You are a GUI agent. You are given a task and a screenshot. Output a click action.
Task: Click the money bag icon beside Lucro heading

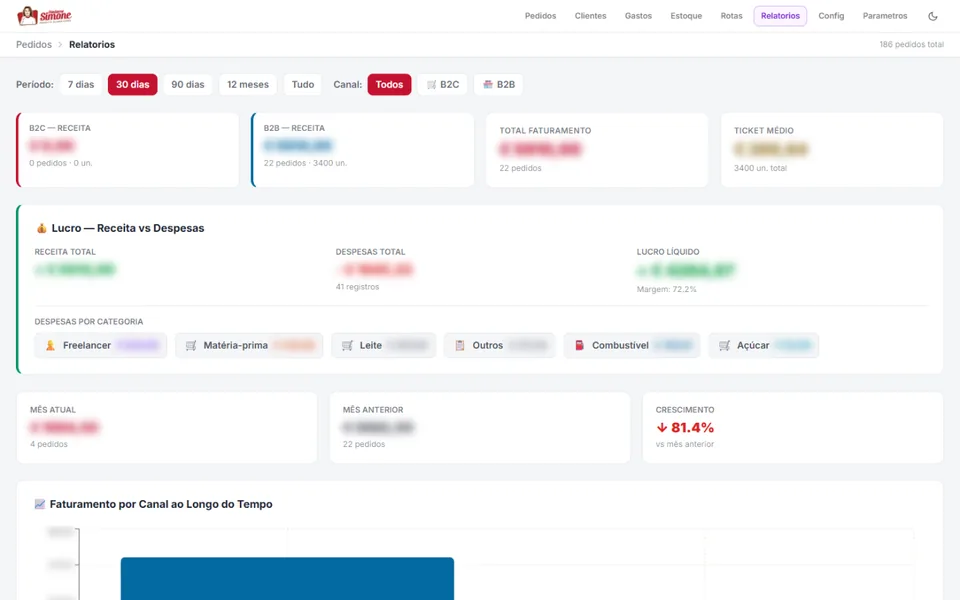41,228
